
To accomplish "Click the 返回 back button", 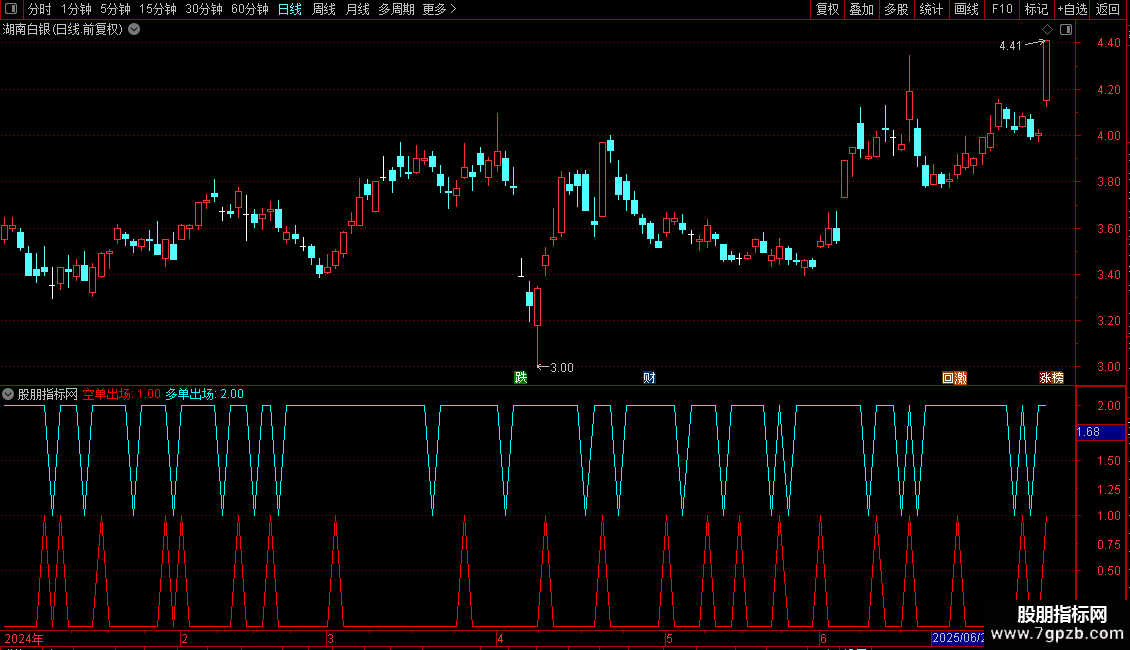I will tap(1108, 9).
